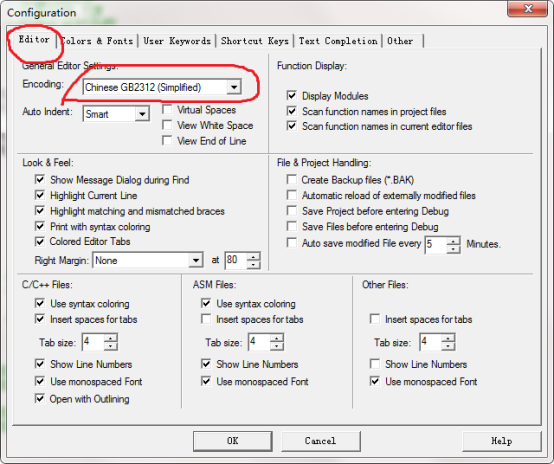Toggle ASM Files Use monospaced Font

[206, 381]
